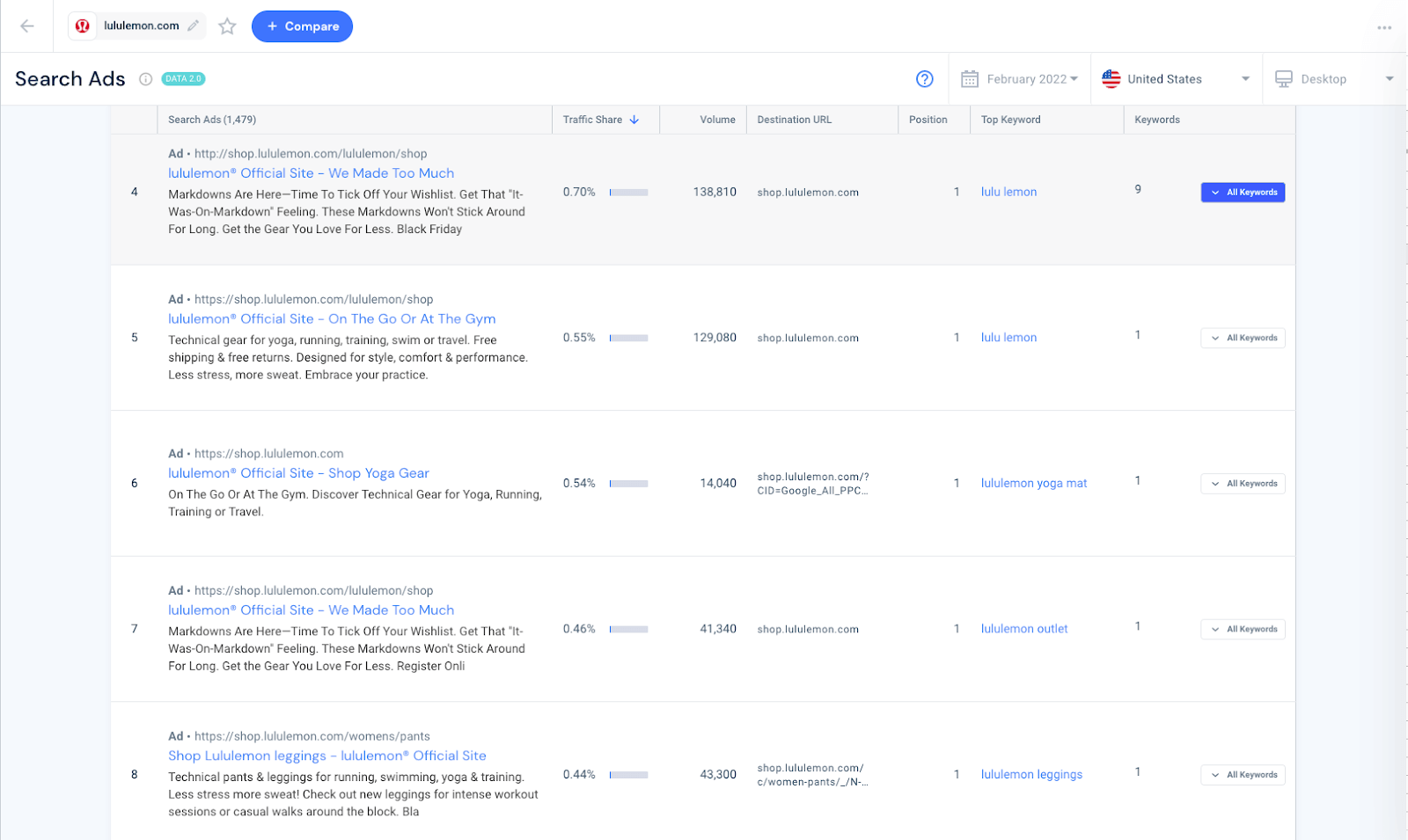Click the back arrow navigation icon
The height and width of the screenshot is (840, 1408).
(27, 26)
